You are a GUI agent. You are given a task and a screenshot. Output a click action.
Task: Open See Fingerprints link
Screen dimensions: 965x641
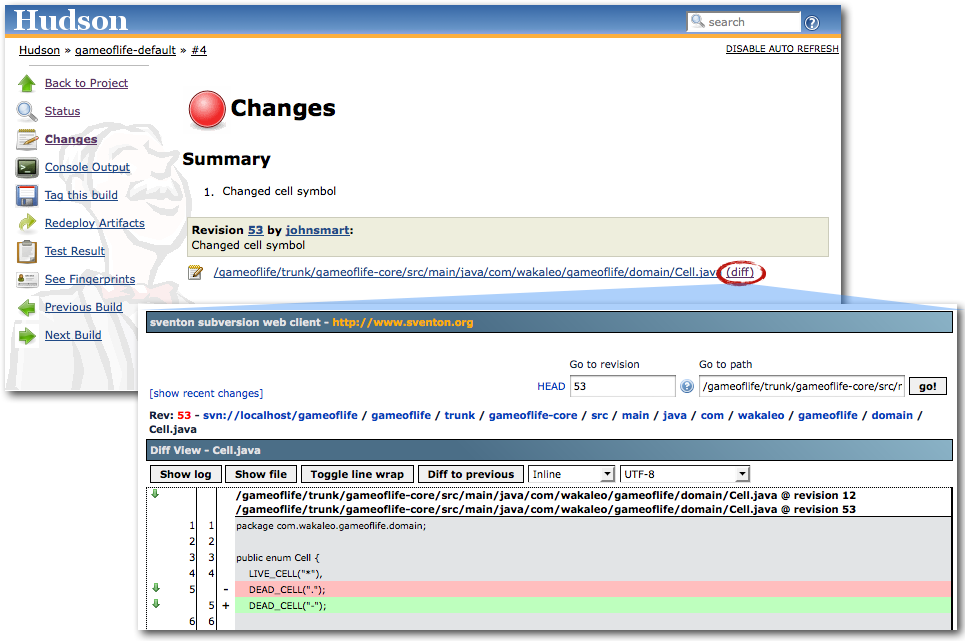point(90,279)
